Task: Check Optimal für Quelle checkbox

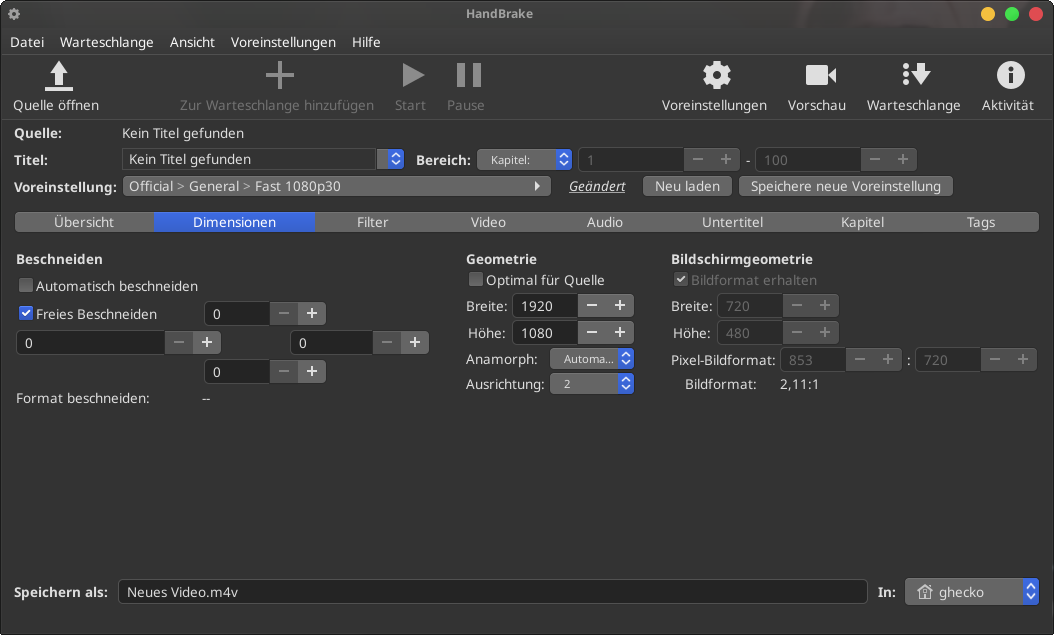Action: coord(476,279)
